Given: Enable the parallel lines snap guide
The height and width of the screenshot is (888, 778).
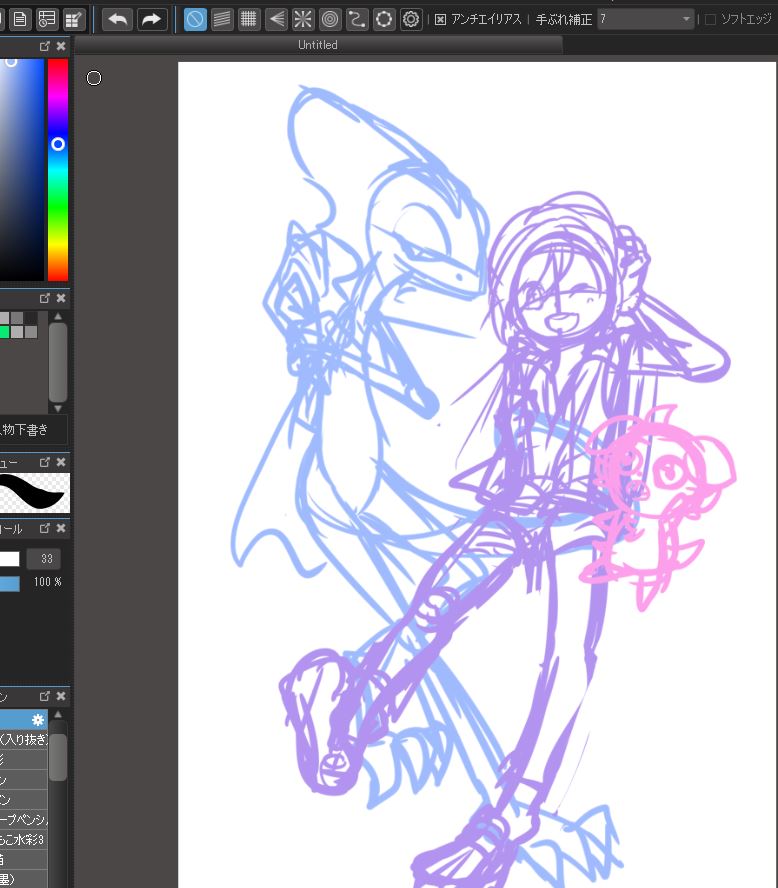Looking at the screenshot, I should [x=222, y=20].
